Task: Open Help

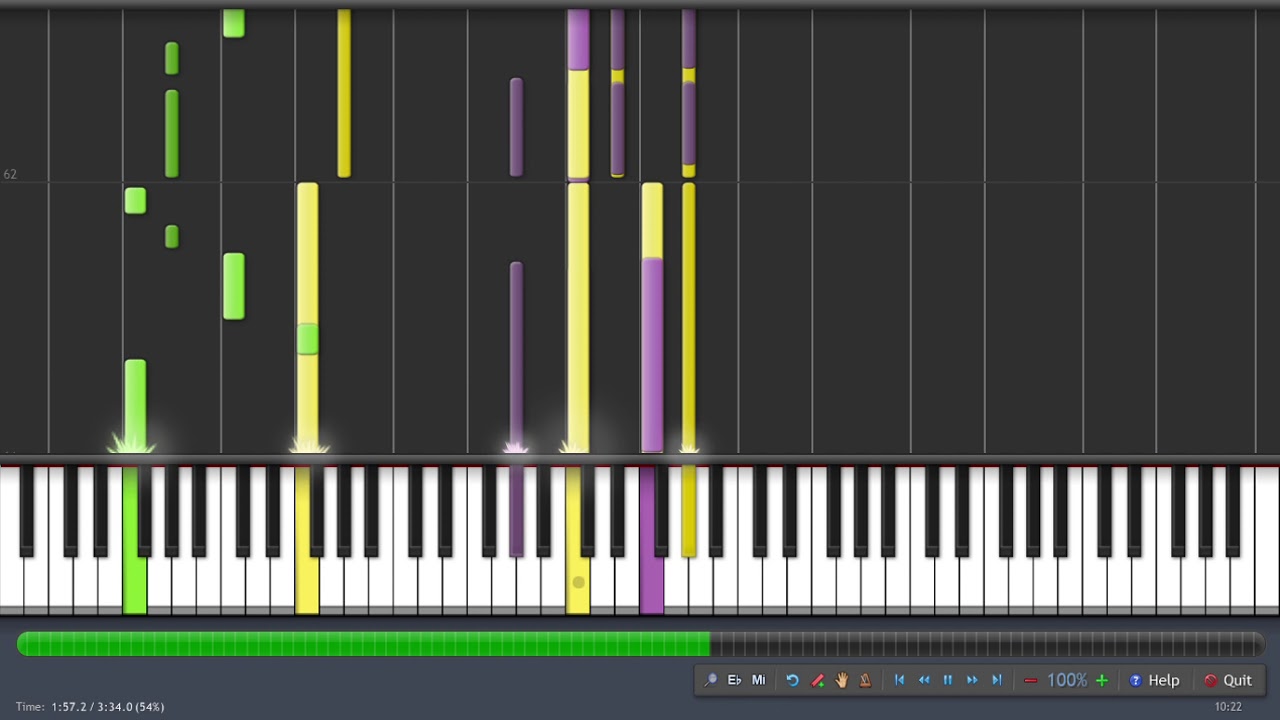Action: click(x=1154, y=680)
